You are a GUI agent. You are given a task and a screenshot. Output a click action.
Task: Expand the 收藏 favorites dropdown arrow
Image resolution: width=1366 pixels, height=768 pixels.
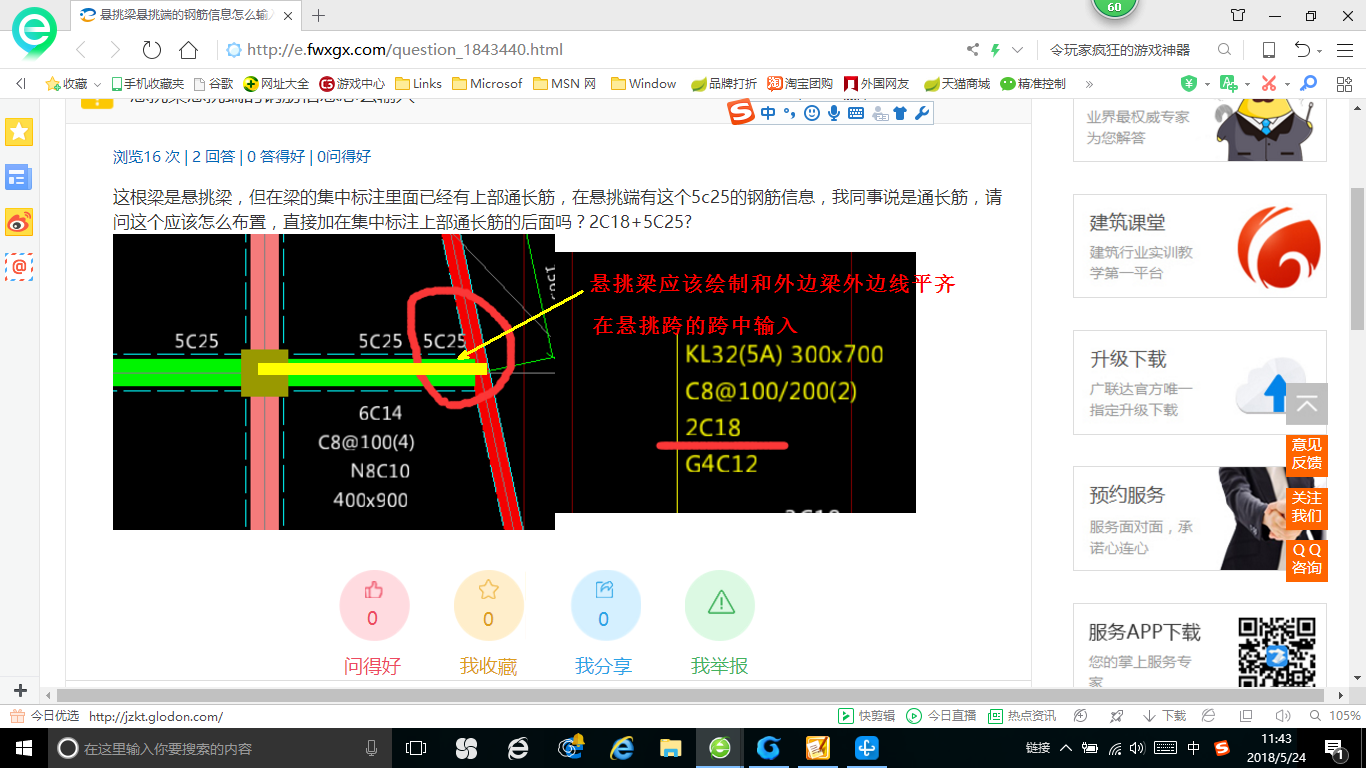click(97, 84)
